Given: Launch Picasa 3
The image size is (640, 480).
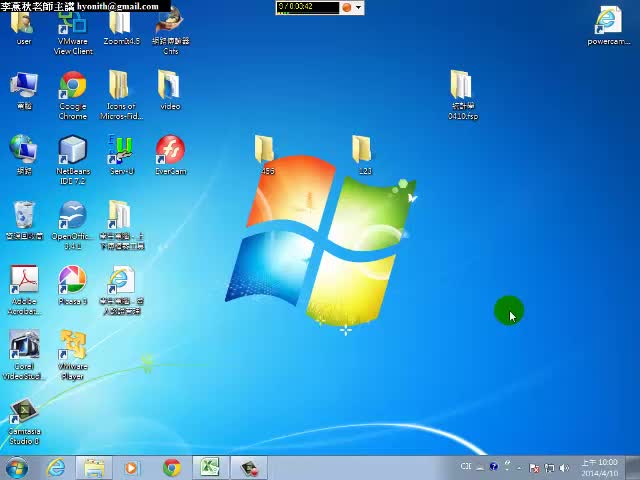Looking at the screenshot, I should click(73, 286).
